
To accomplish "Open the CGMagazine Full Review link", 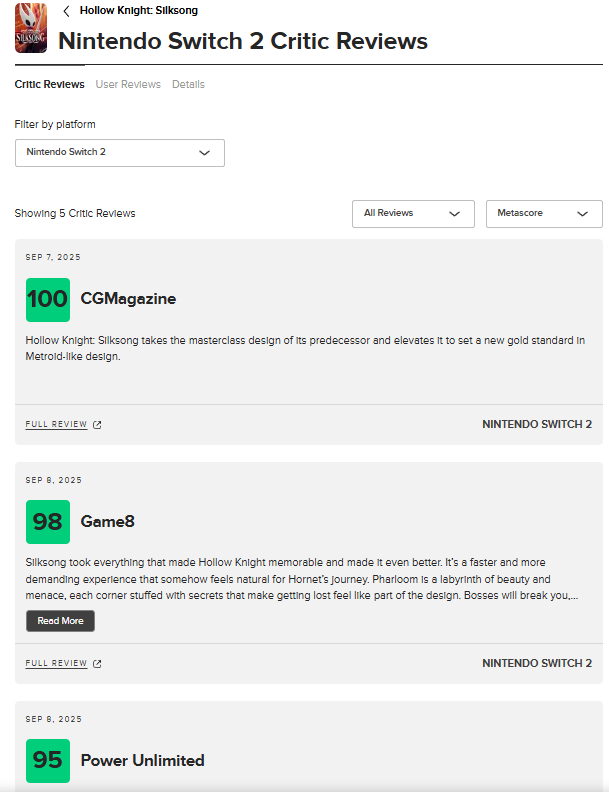I will [x=57, y=425].
